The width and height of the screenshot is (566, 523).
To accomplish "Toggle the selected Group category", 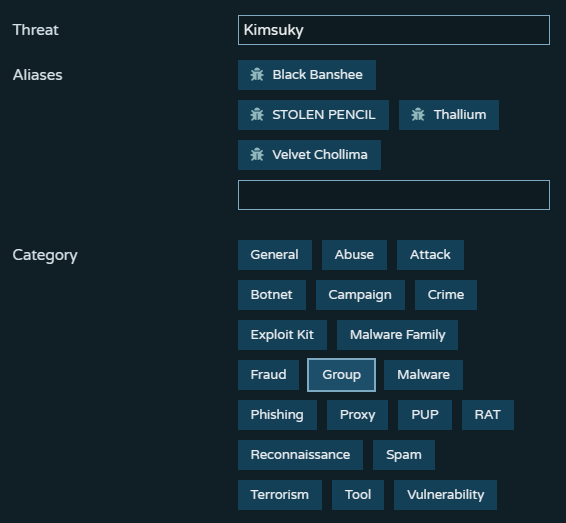I will click(341, 375).
